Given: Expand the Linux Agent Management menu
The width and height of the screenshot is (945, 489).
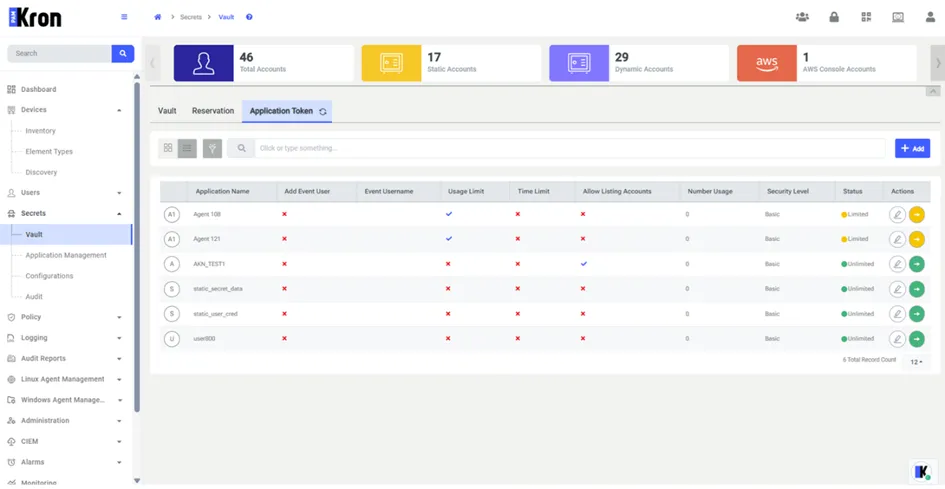Looking at the screenshot, I should click(119, 380).
